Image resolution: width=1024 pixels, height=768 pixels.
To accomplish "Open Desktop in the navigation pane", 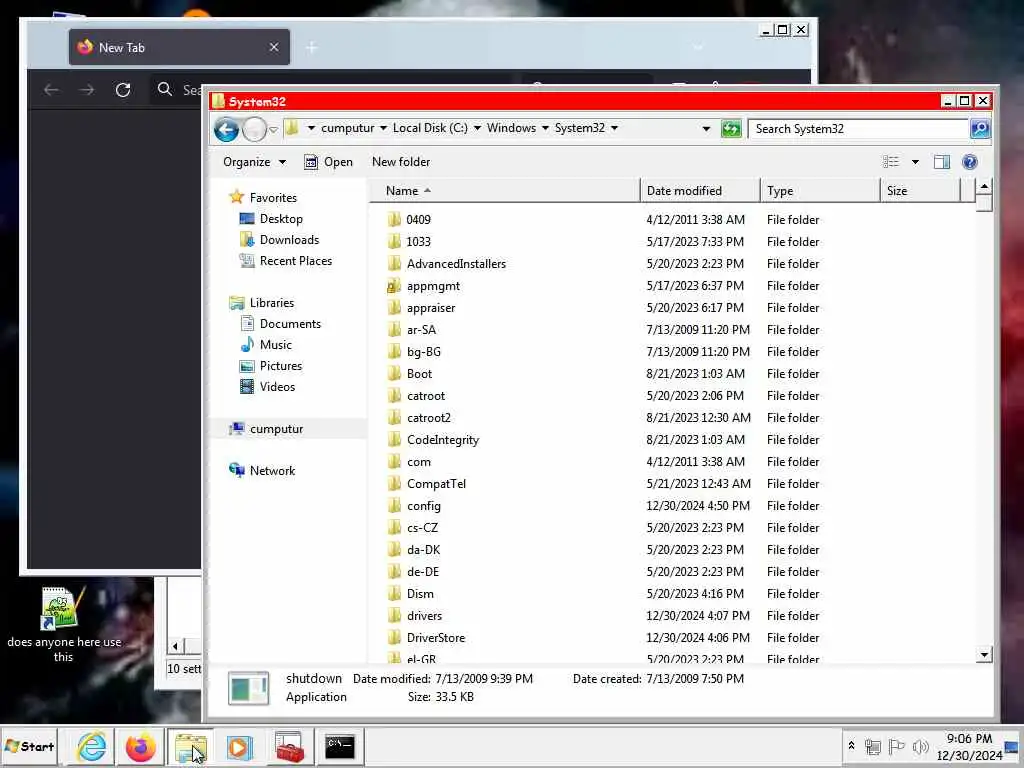I will pos(281,219).
